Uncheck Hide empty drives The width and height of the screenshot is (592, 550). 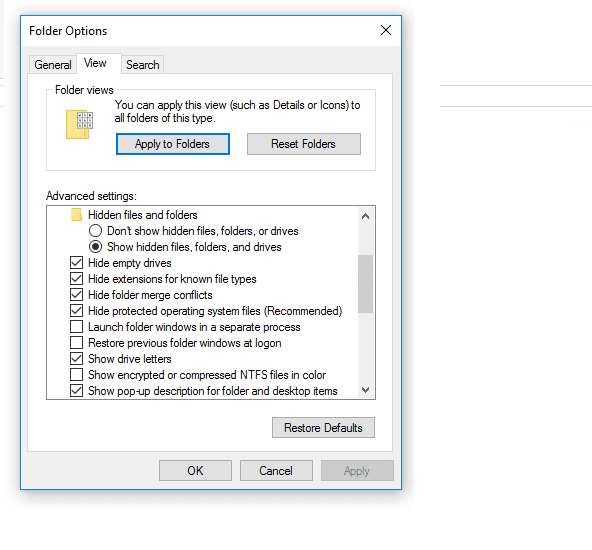click(x=77, y=263)
